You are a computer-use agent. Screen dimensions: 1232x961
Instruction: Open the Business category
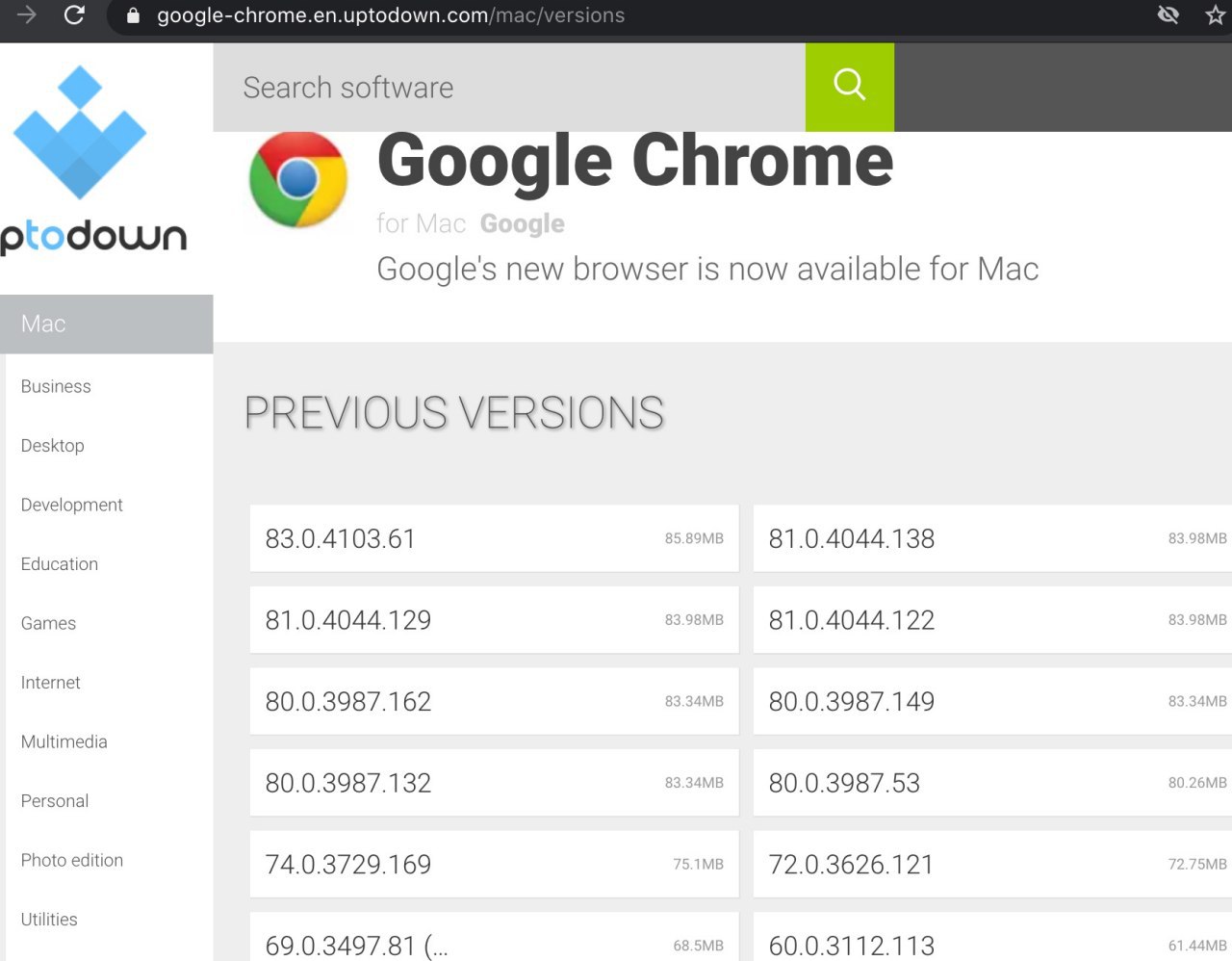(x=56, y=386)
